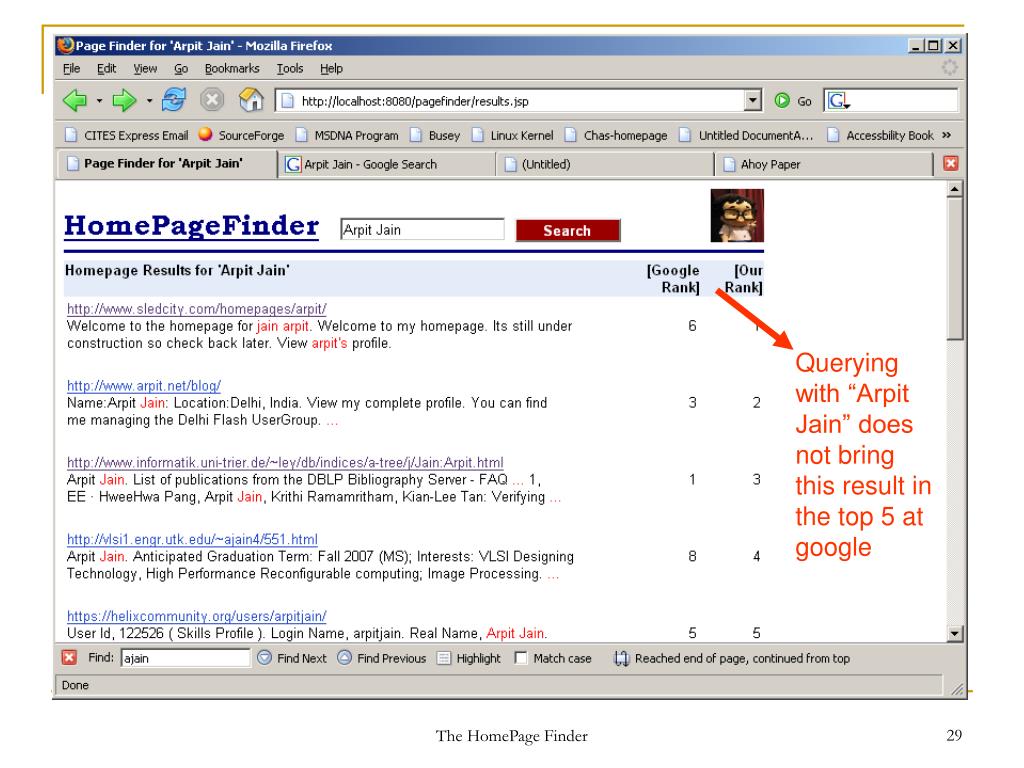Click the HomePageFinder logo link
This screenshot has width=1024, height=768.
tap(191, 226)
